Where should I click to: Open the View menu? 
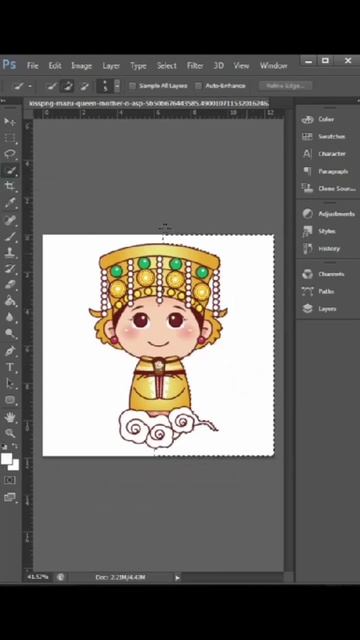tap(241, 66)
